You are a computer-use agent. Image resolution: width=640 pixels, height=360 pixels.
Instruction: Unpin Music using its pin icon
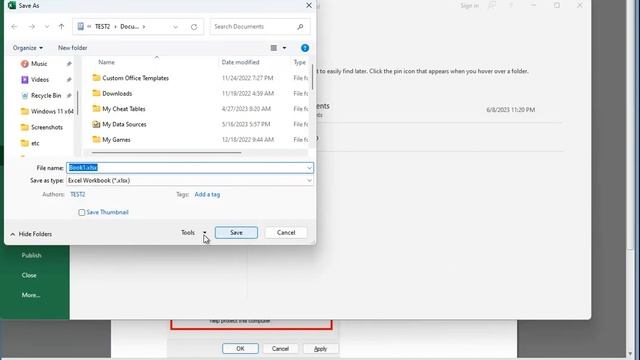click(69, 64)
